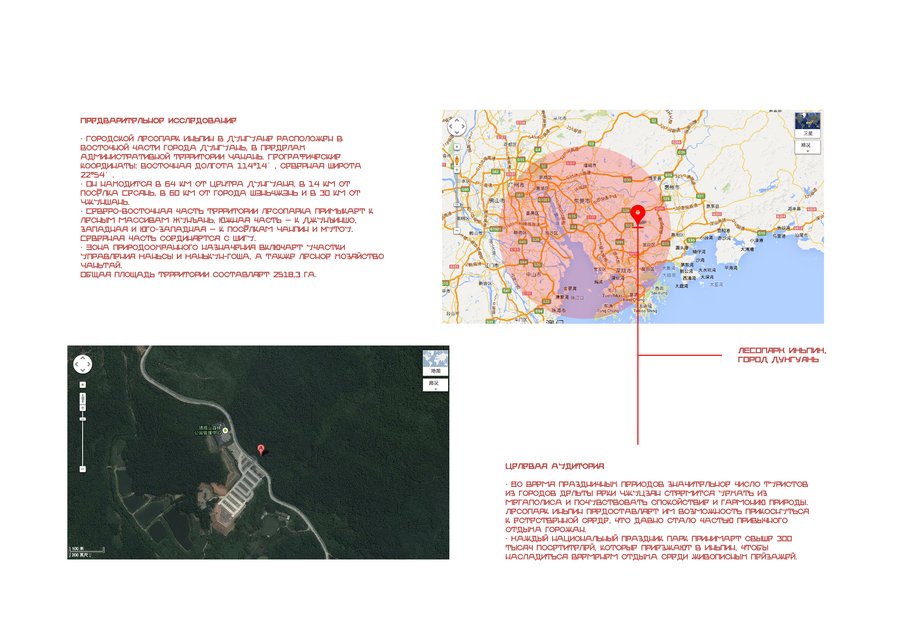The height and width of the screenshot is (642, 900).
Task: Click the scale bar on the satellite map
Action: (87, 554)
